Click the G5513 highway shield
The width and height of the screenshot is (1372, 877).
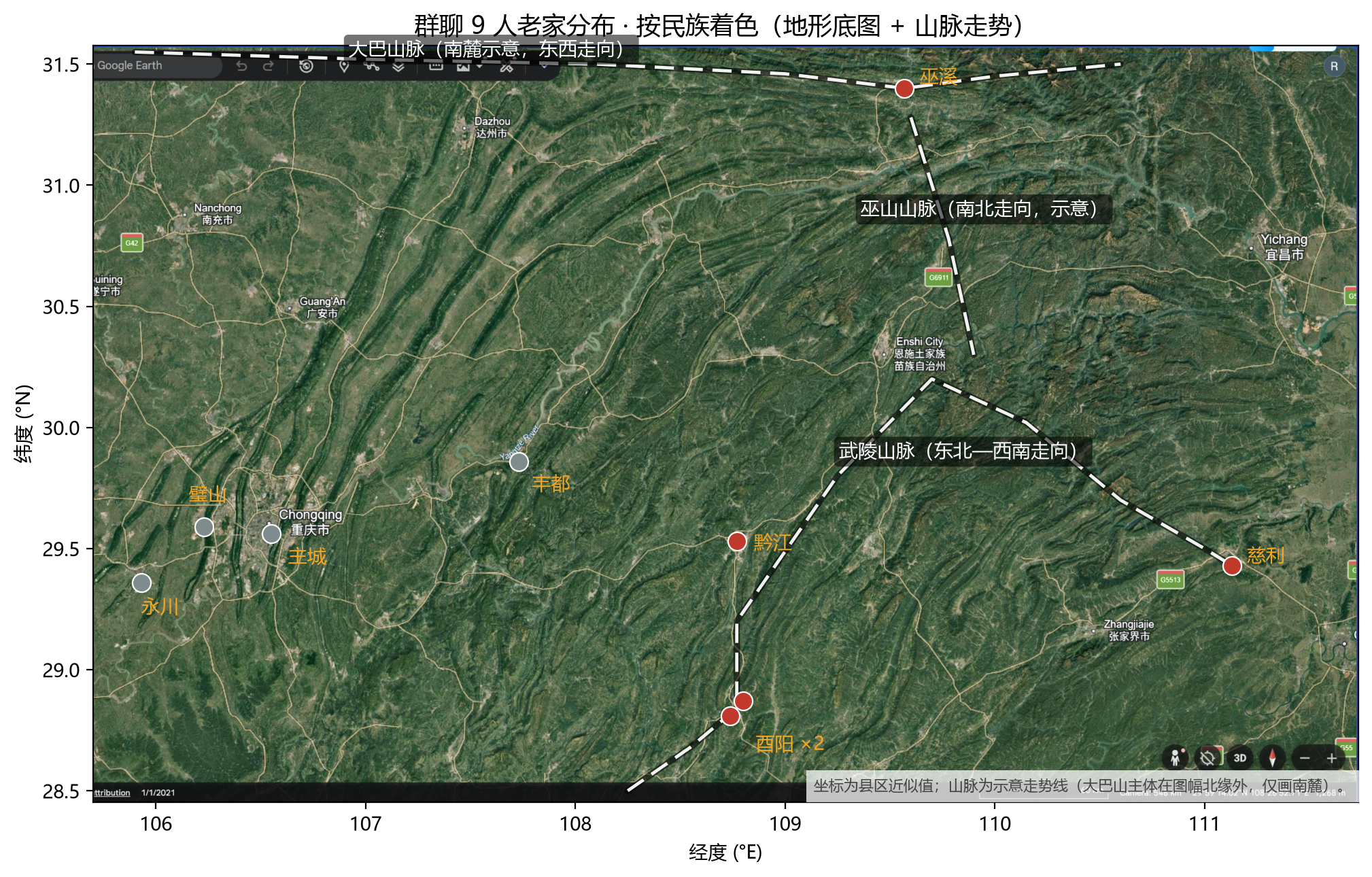1170,579
